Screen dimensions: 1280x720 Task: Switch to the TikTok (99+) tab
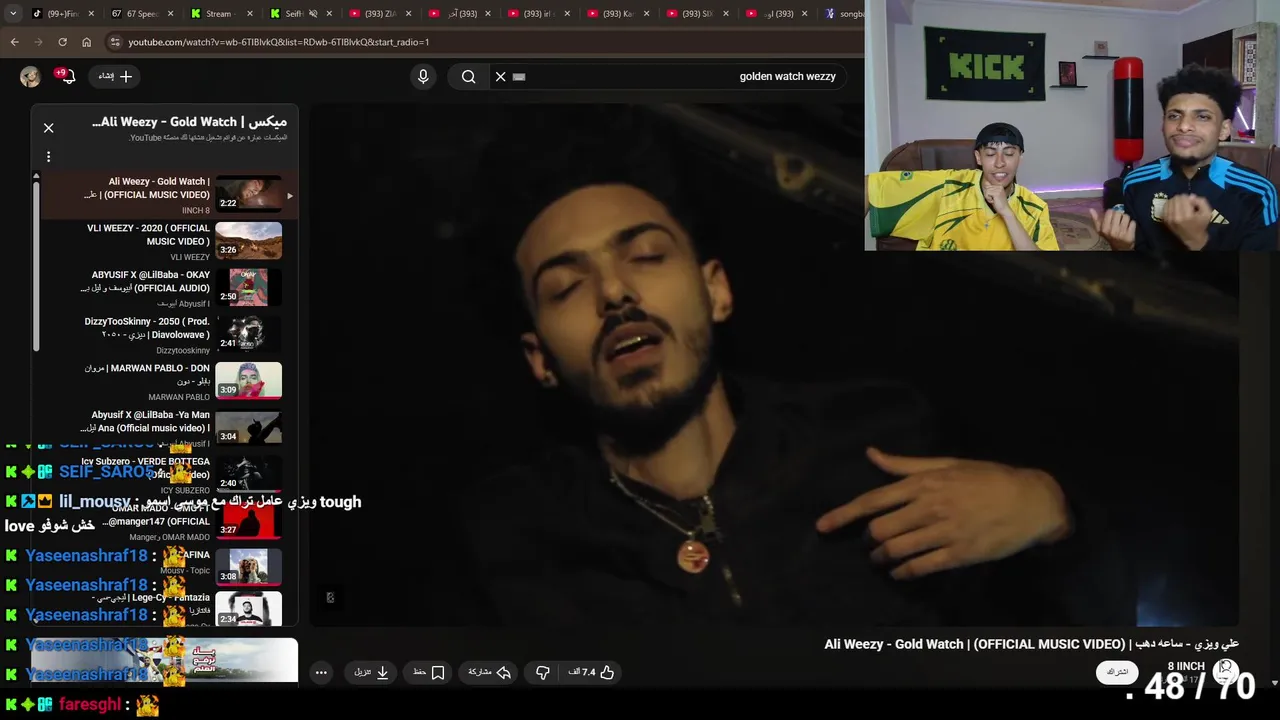pyautogui.click(x=63, y=14)
